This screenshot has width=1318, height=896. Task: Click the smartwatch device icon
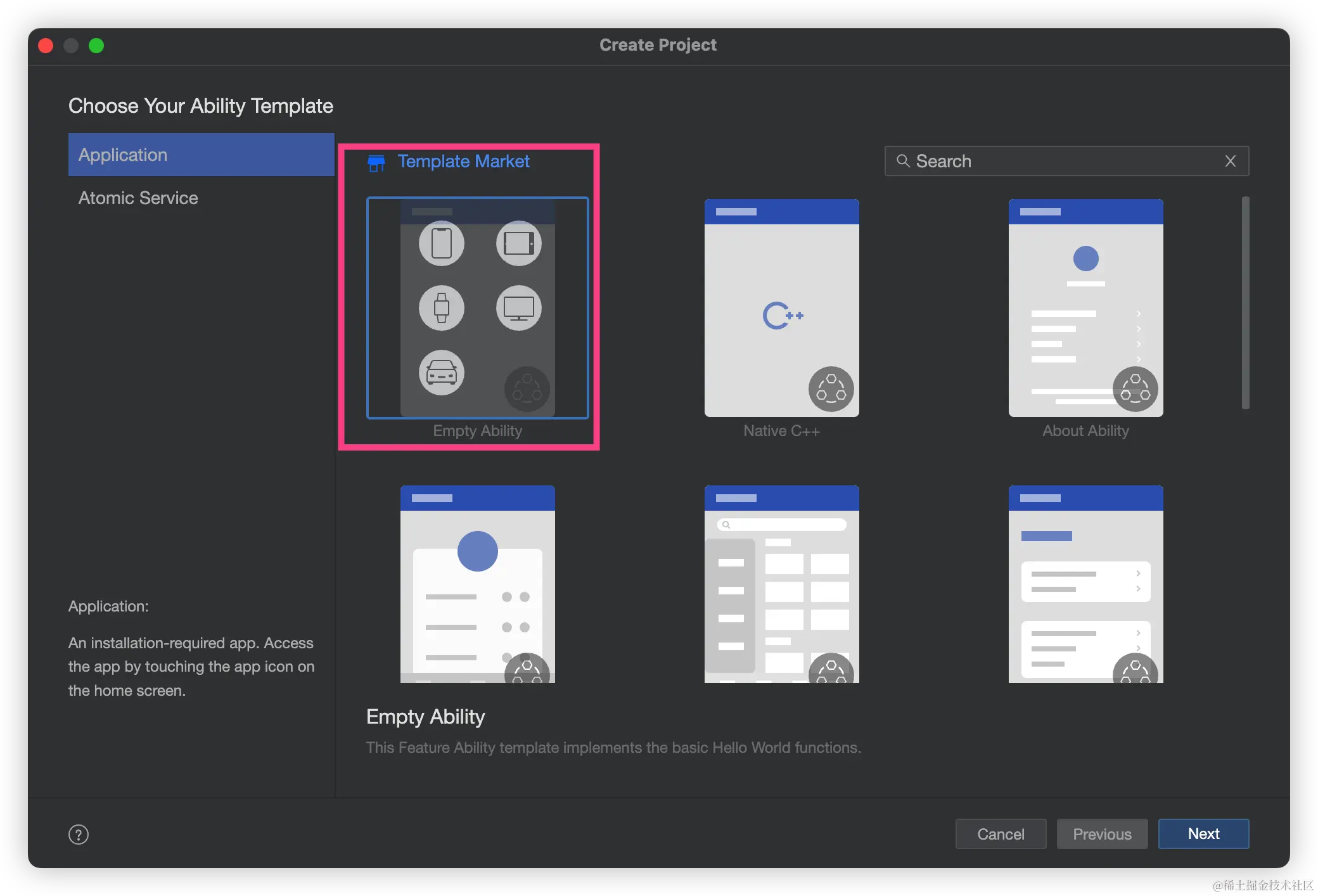tap(442, 309)
